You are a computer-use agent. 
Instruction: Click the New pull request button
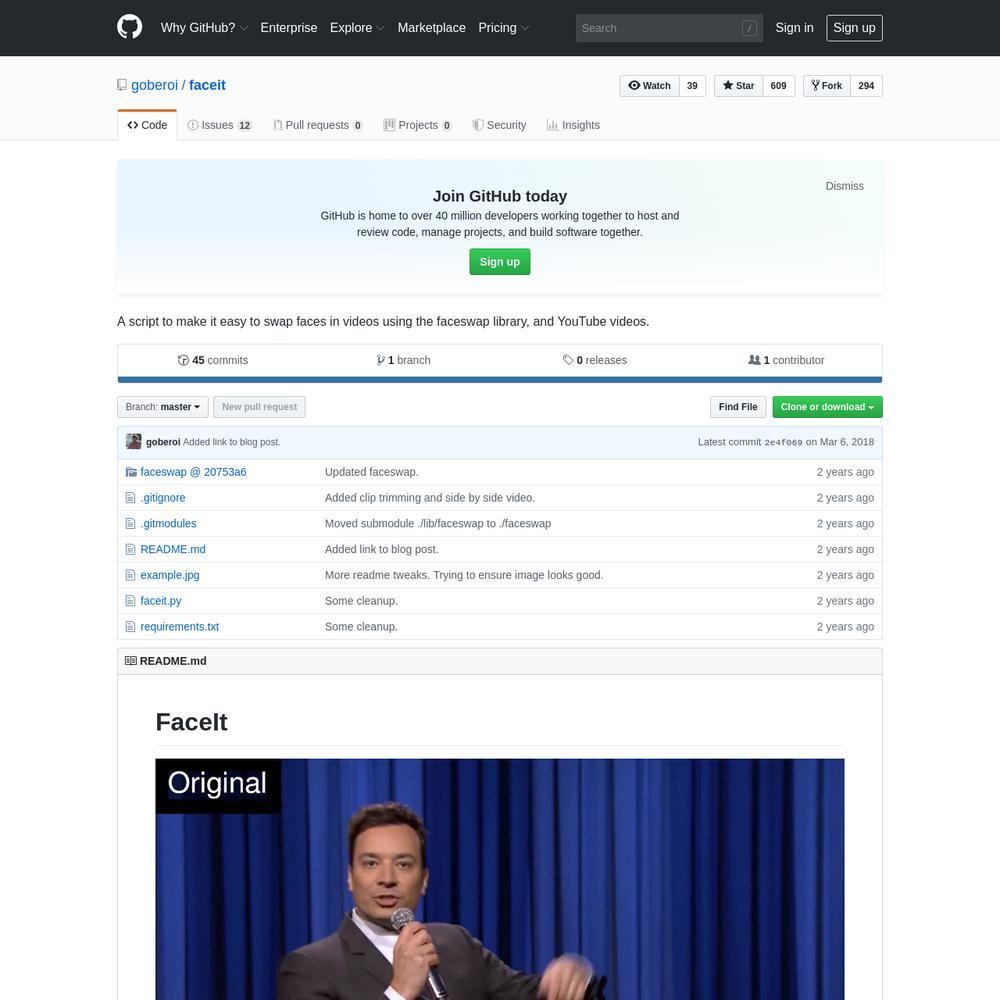259,407
